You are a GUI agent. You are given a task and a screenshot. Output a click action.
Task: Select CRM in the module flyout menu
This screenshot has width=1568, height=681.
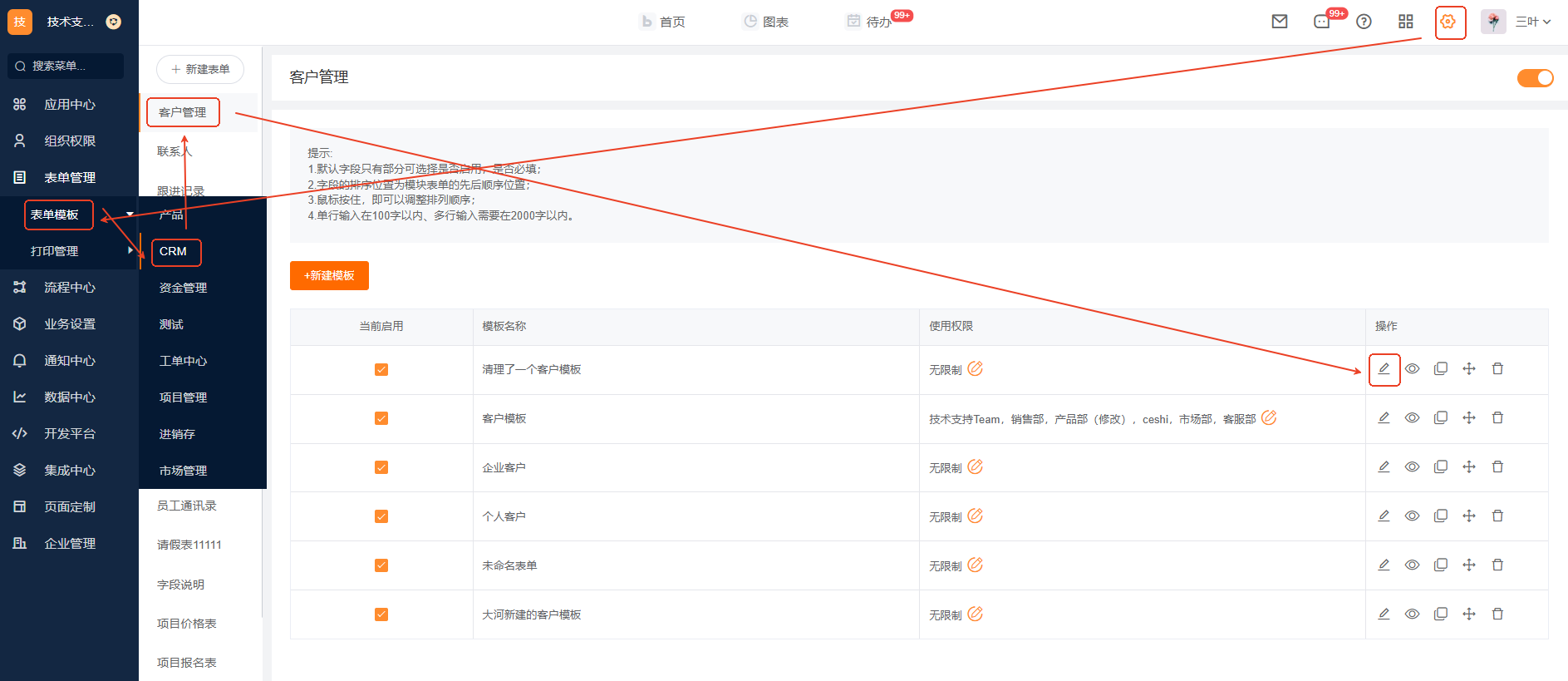tap(174, 251)
